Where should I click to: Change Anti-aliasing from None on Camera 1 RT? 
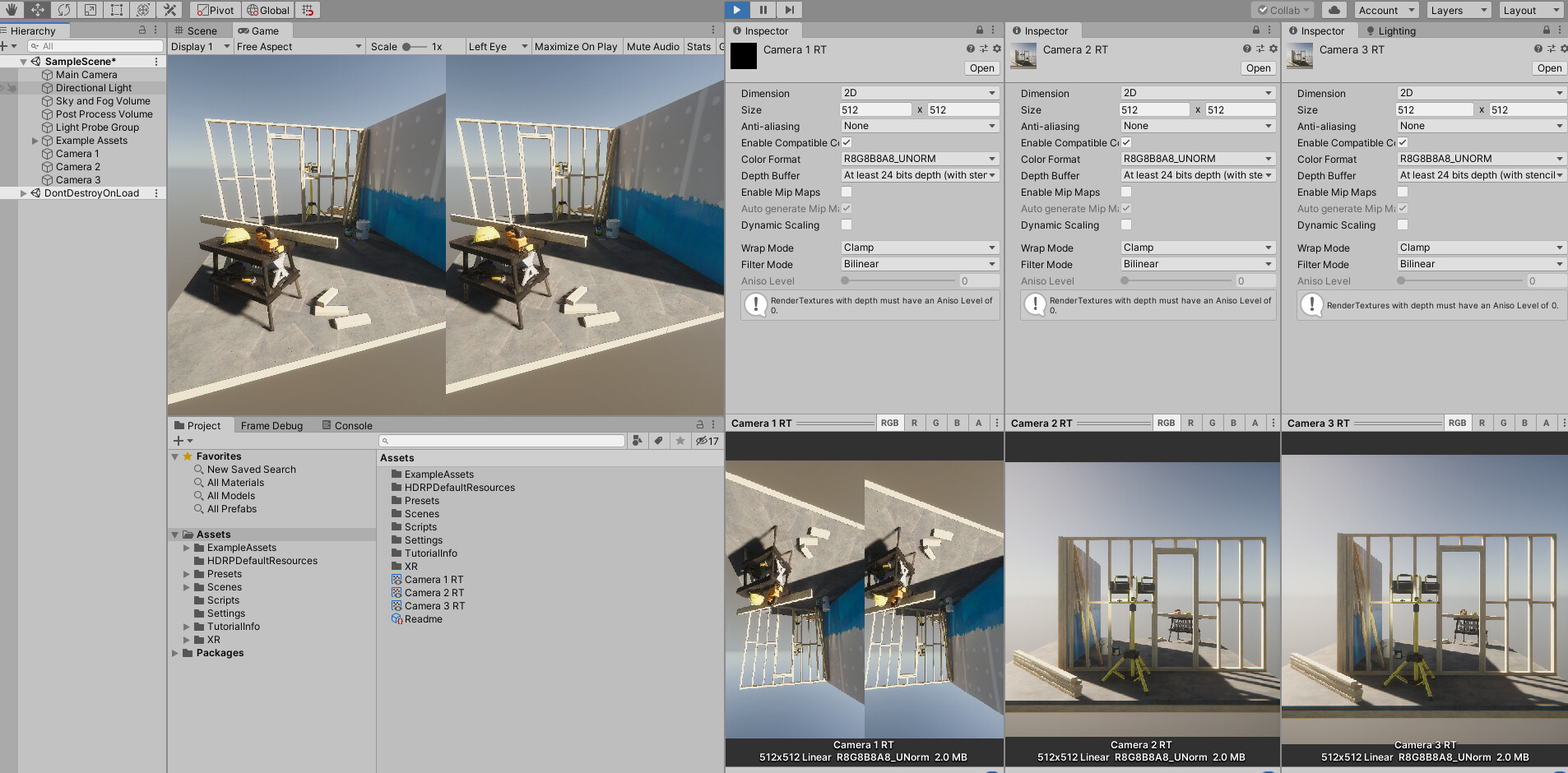[919, 126]
